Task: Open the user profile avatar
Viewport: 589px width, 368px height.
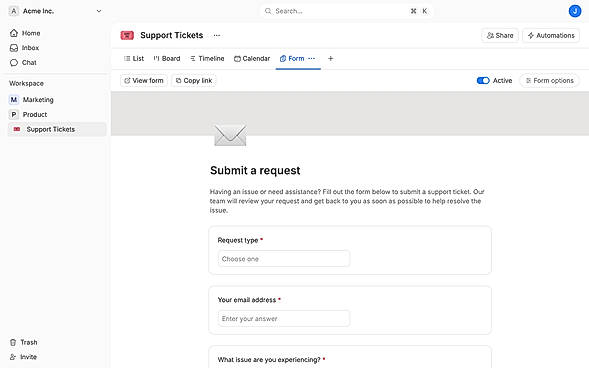Action: [x=575, y=11]
